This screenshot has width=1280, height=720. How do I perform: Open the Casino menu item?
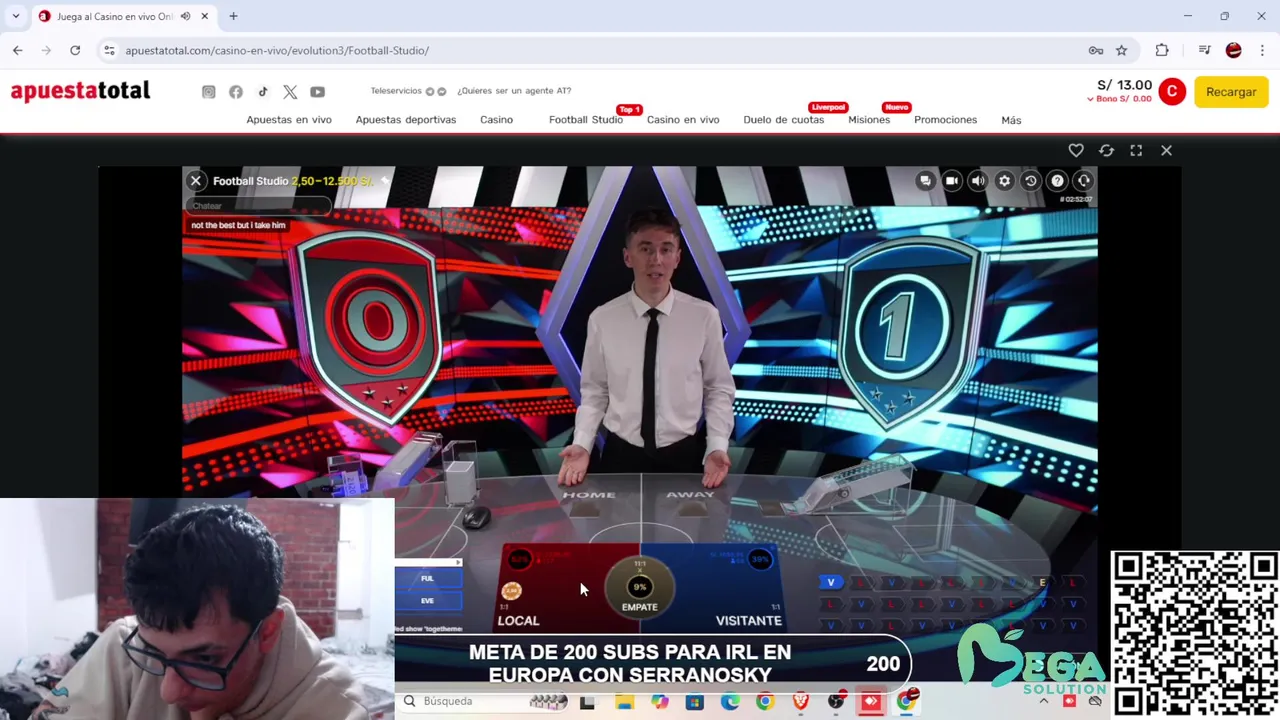coord(496,120)
